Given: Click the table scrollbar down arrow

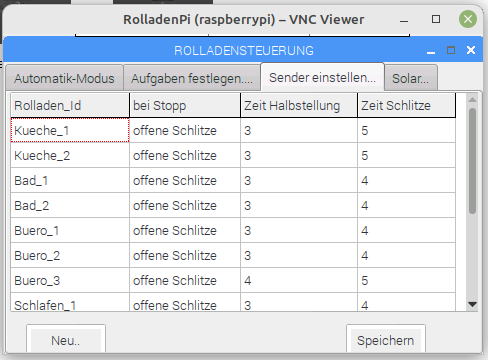Looking at the screenshot, I should (x=472, y=304).
